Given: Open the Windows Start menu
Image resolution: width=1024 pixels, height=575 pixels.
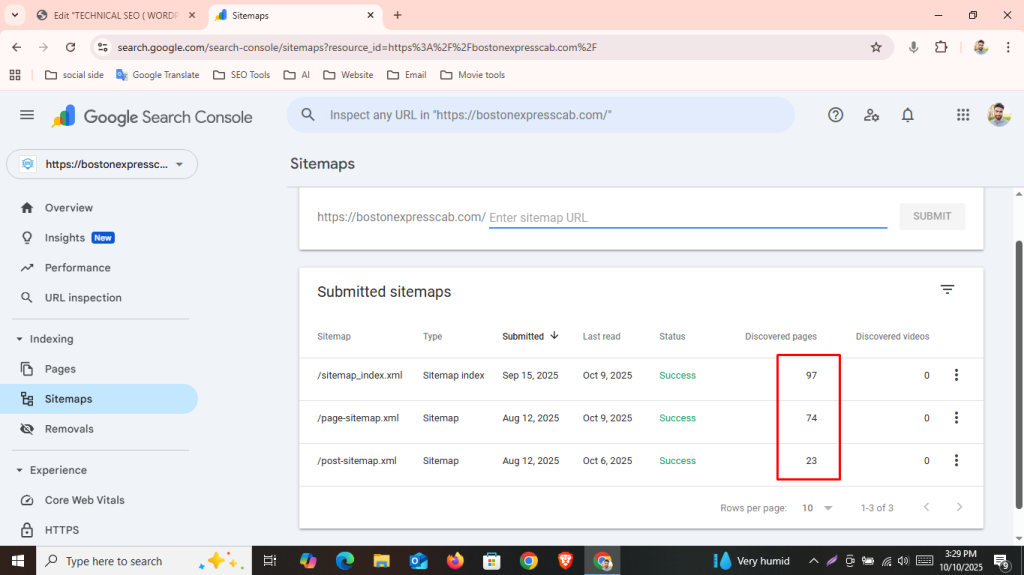Looking at the screenshot, I should [18, 561].
